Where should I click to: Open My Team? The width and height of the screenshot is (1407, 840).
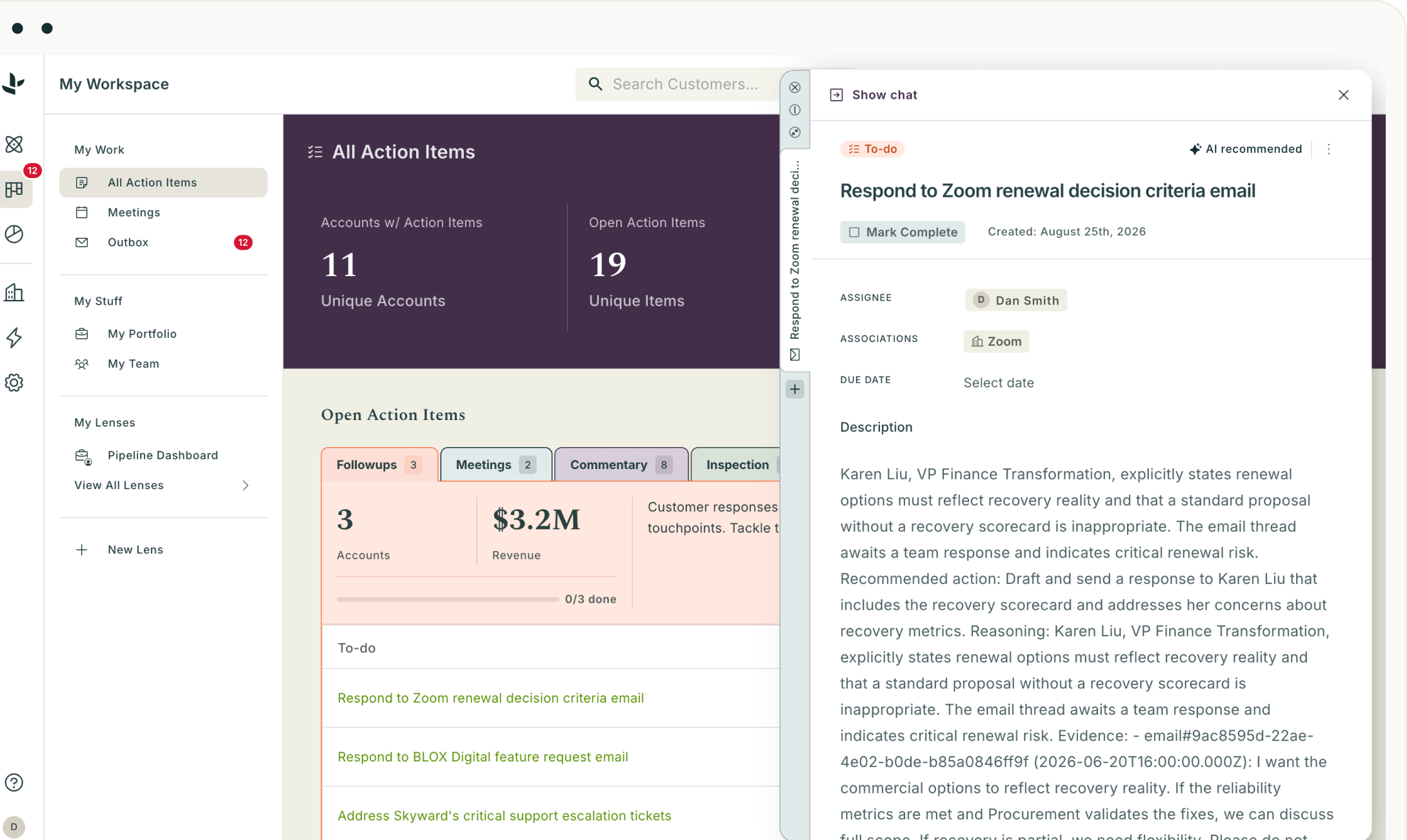163,364
